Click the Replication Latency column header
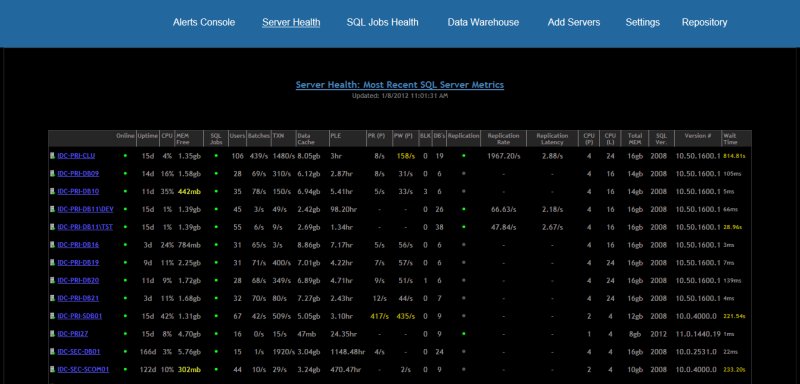The height and width of the screenshot is (384, 800). (x=553, y=139)
